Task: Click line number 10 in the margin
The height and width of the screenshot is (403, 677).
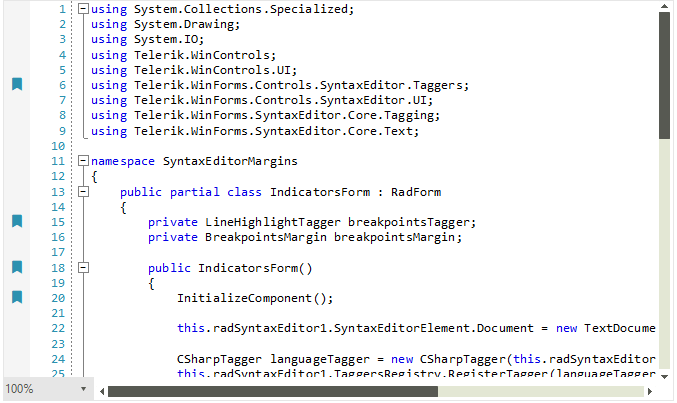Action: (58, 146)
